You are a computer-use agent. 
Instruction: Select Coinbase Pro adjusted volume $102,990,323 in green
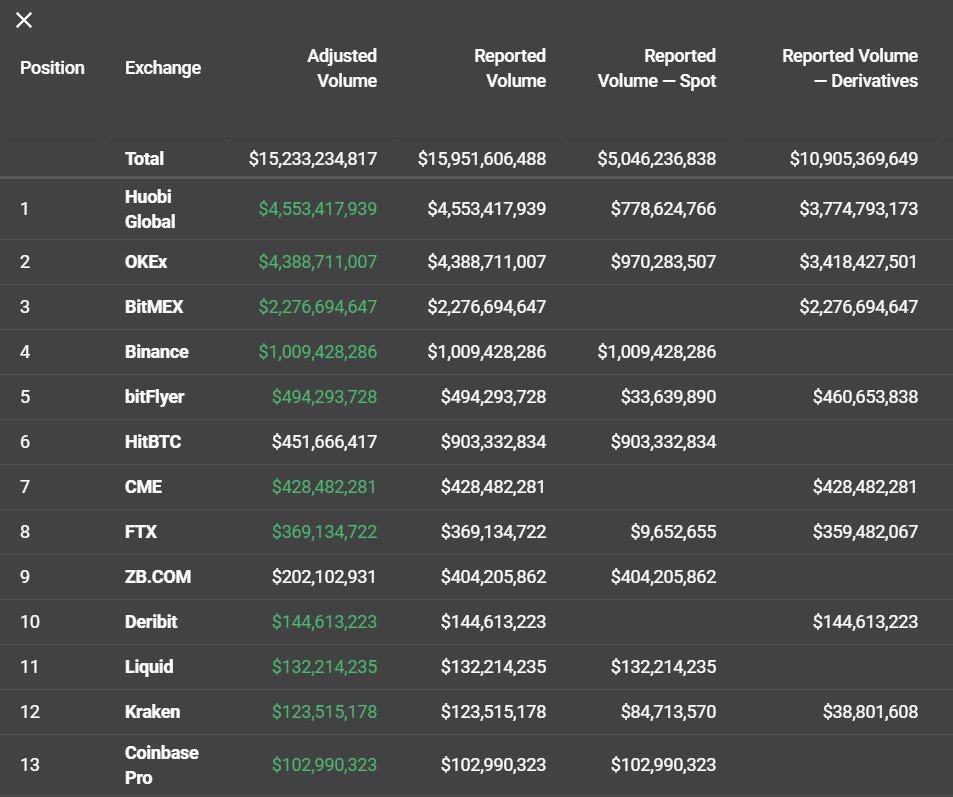coord(325,765)
